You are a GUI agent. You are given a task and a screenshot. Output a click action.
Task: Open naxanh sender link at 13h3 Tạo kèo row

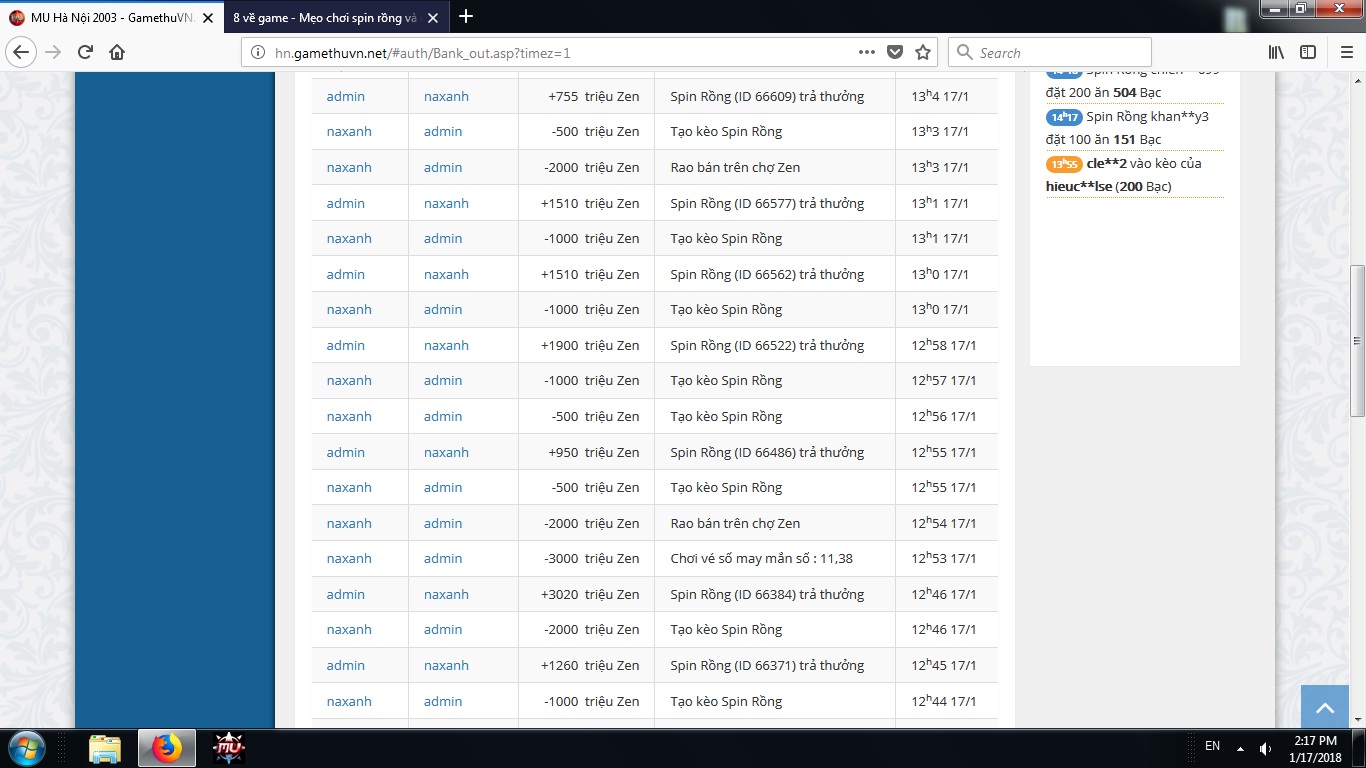[x=349, y=131]
